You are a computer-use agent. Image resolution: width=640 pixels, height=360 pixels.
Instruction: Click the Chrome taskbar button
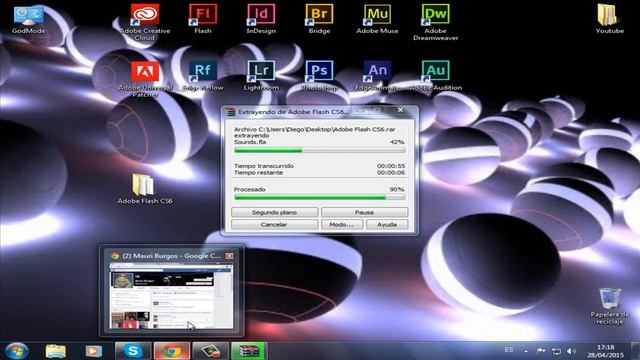coord(172,351)
